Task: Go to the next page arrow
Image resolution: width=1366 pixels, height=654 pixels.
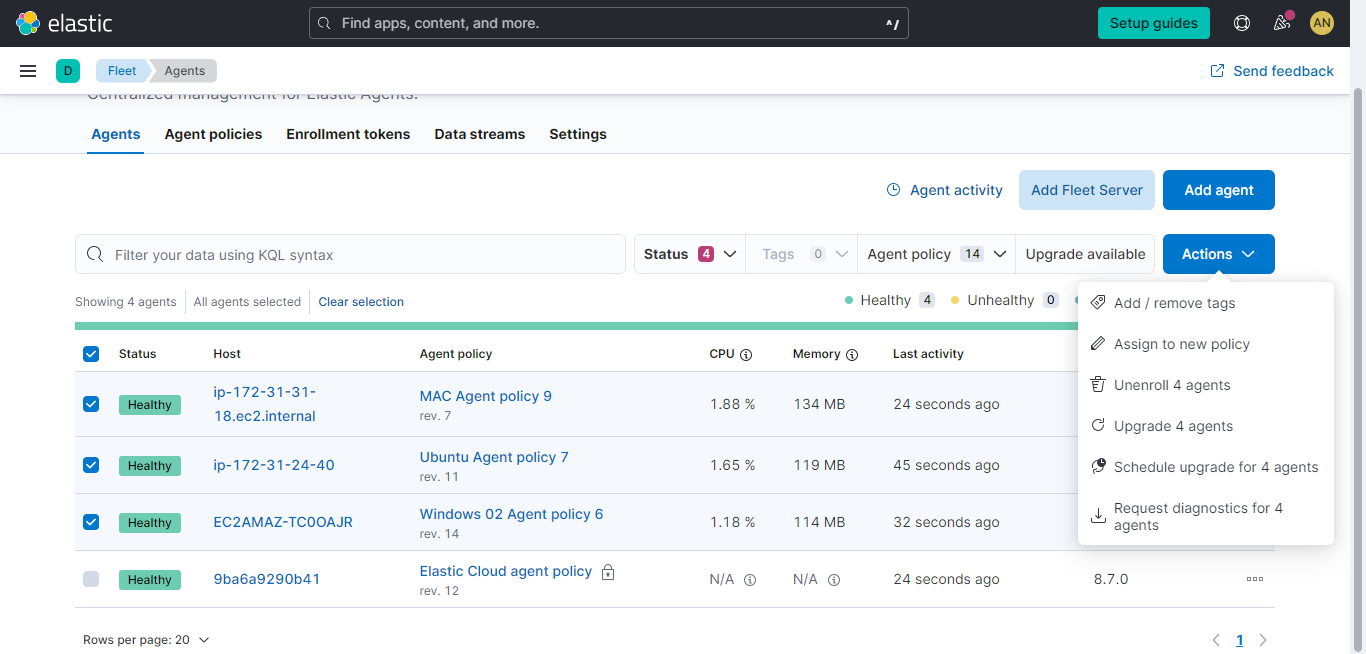Action: tap(1263, 640)
